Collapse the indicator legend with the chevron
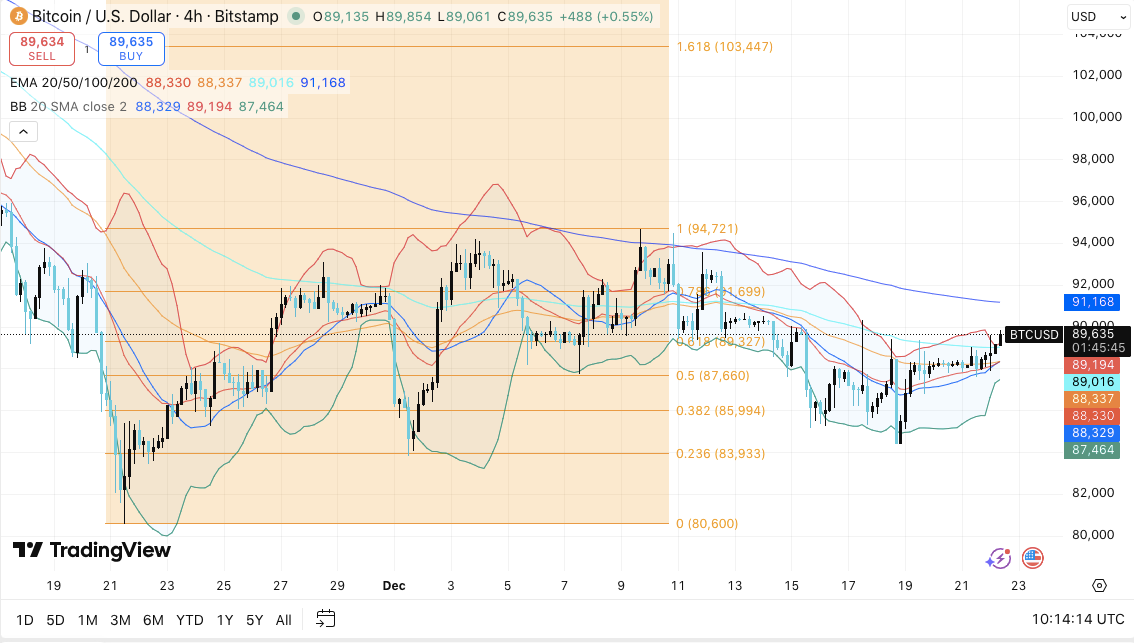The image size is (1134, 643). tap(22, 131)
